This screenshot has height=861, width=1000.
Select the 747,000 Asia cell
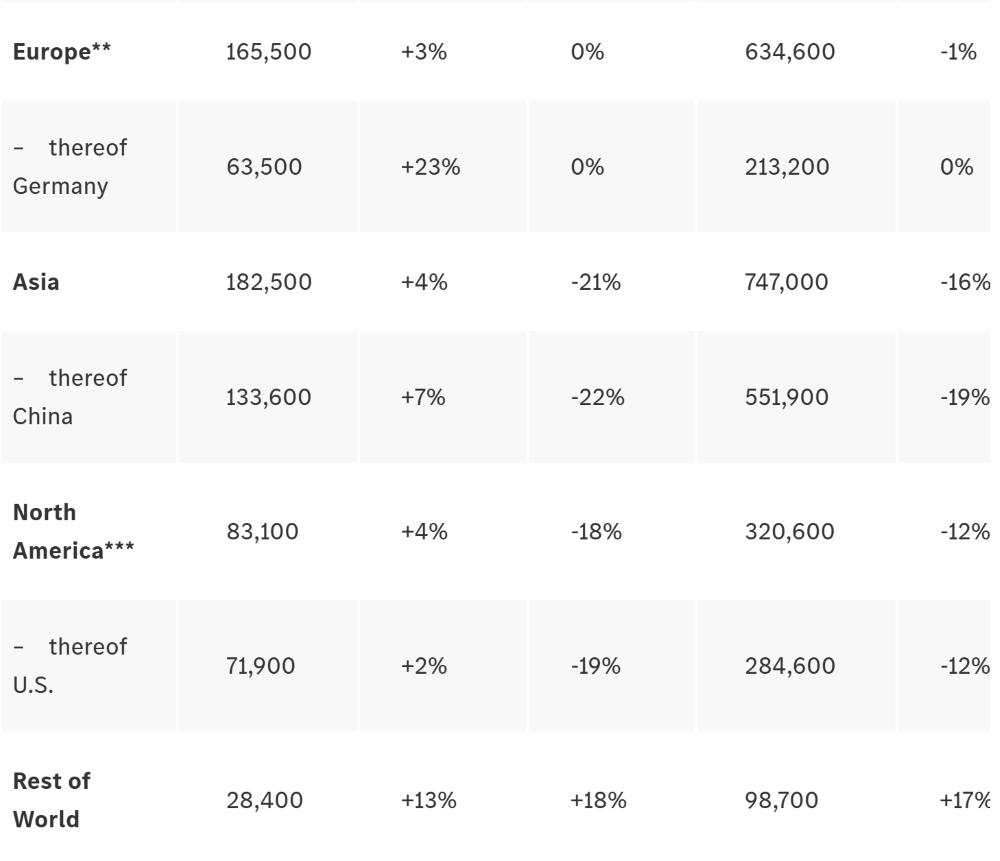tap(787, 282)
